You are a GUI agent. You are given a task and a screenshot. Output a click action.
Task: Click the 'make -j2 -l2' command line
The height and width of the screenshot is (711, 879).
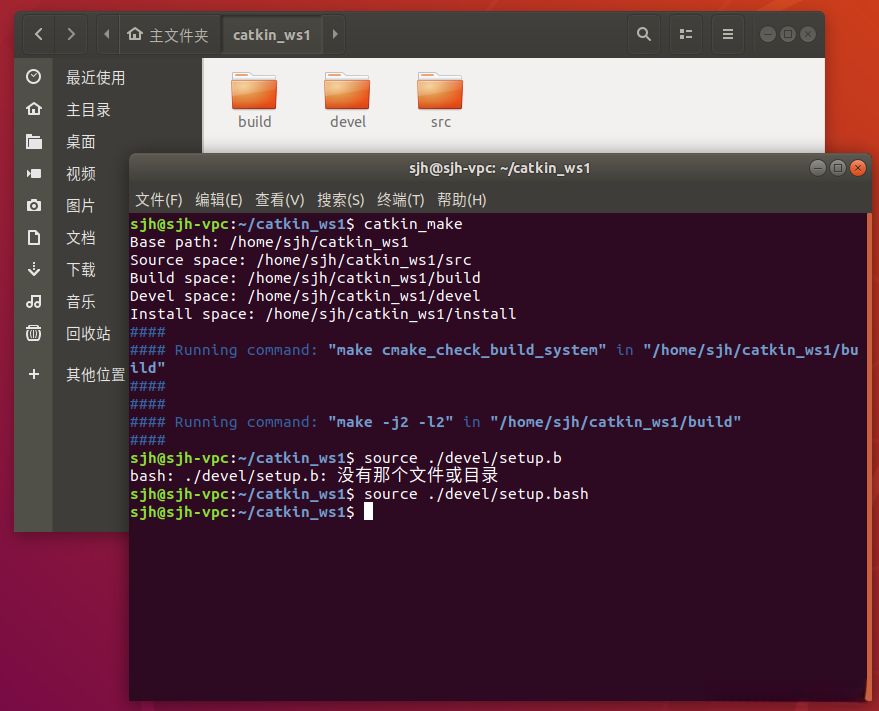pos(435,422)
